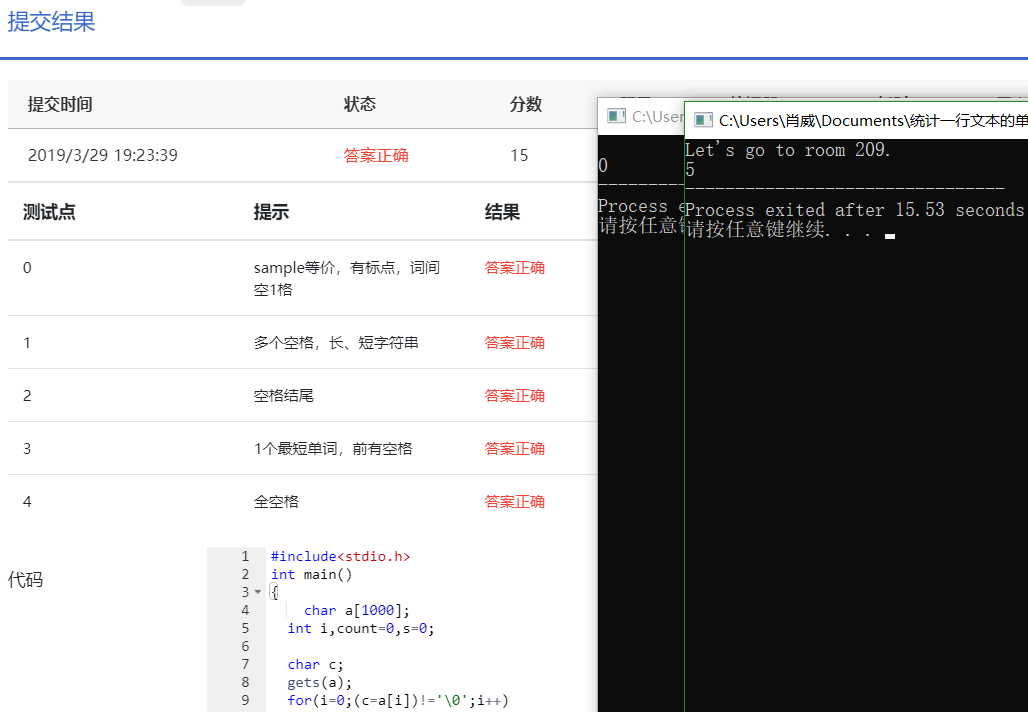Click code line #include<stdio.h>
Viewport: 1028px width, 712px height.
[x=340, y=557]
